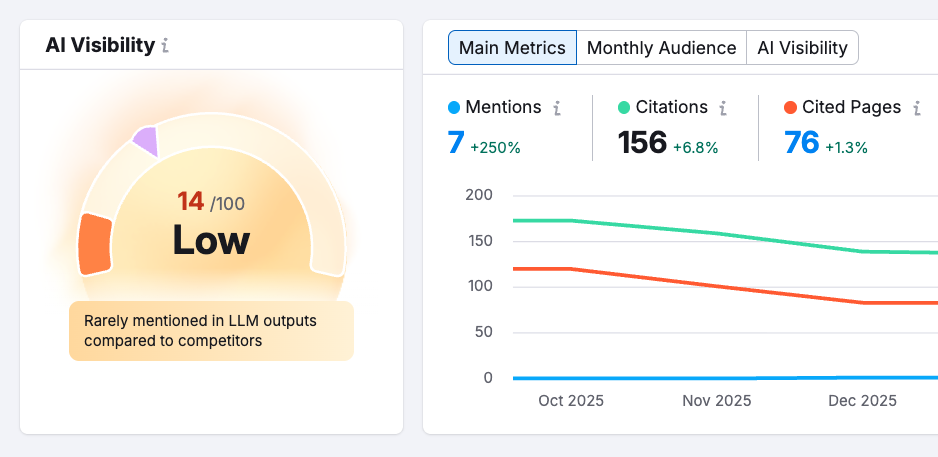The height and width of the screenshot is (457, 938).
Task: Select the purple segment on the gauge
Action: point(146,141)
